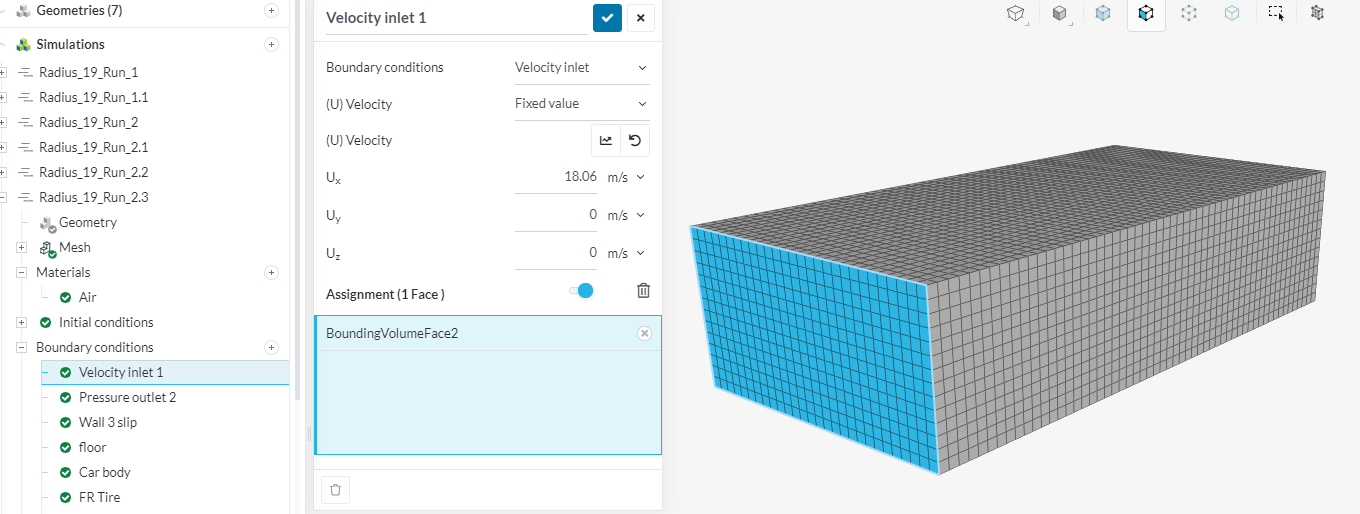
Task: Remove BoundingVolumeFace2 from the assignment
Action: 644,333
